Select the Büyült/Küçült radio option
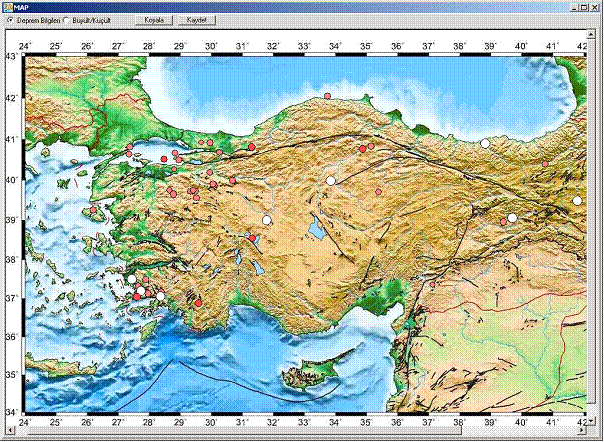 pyautogui.click(x=68, y=20)
